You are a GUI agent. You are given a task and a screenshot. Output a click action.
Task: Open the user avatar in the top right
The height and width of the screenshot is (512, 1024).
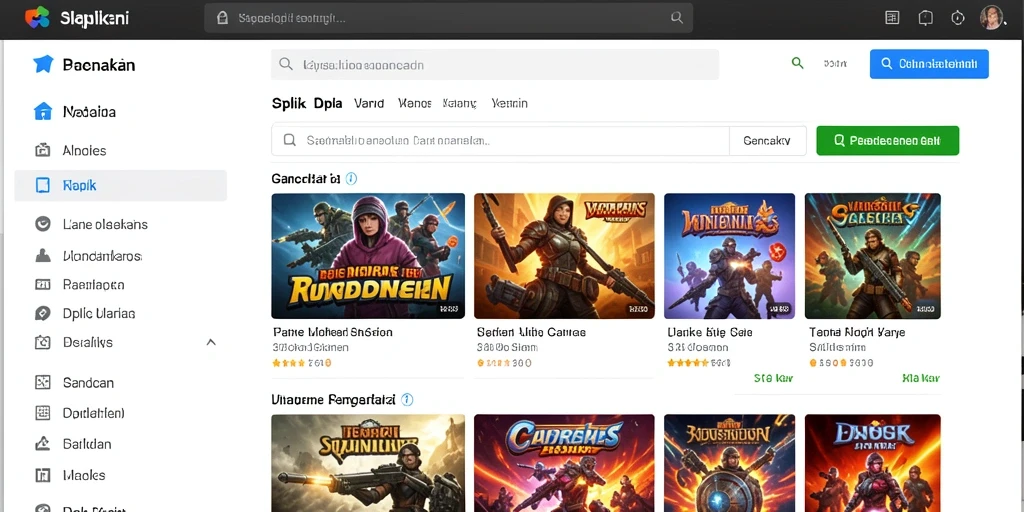991,18
